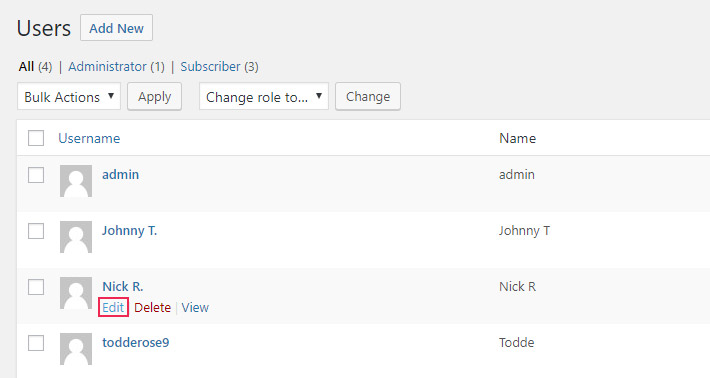Show only Subscriber users
Image resolution: width=710 pixels, height=378 pixels.
[x=210, y=67]
